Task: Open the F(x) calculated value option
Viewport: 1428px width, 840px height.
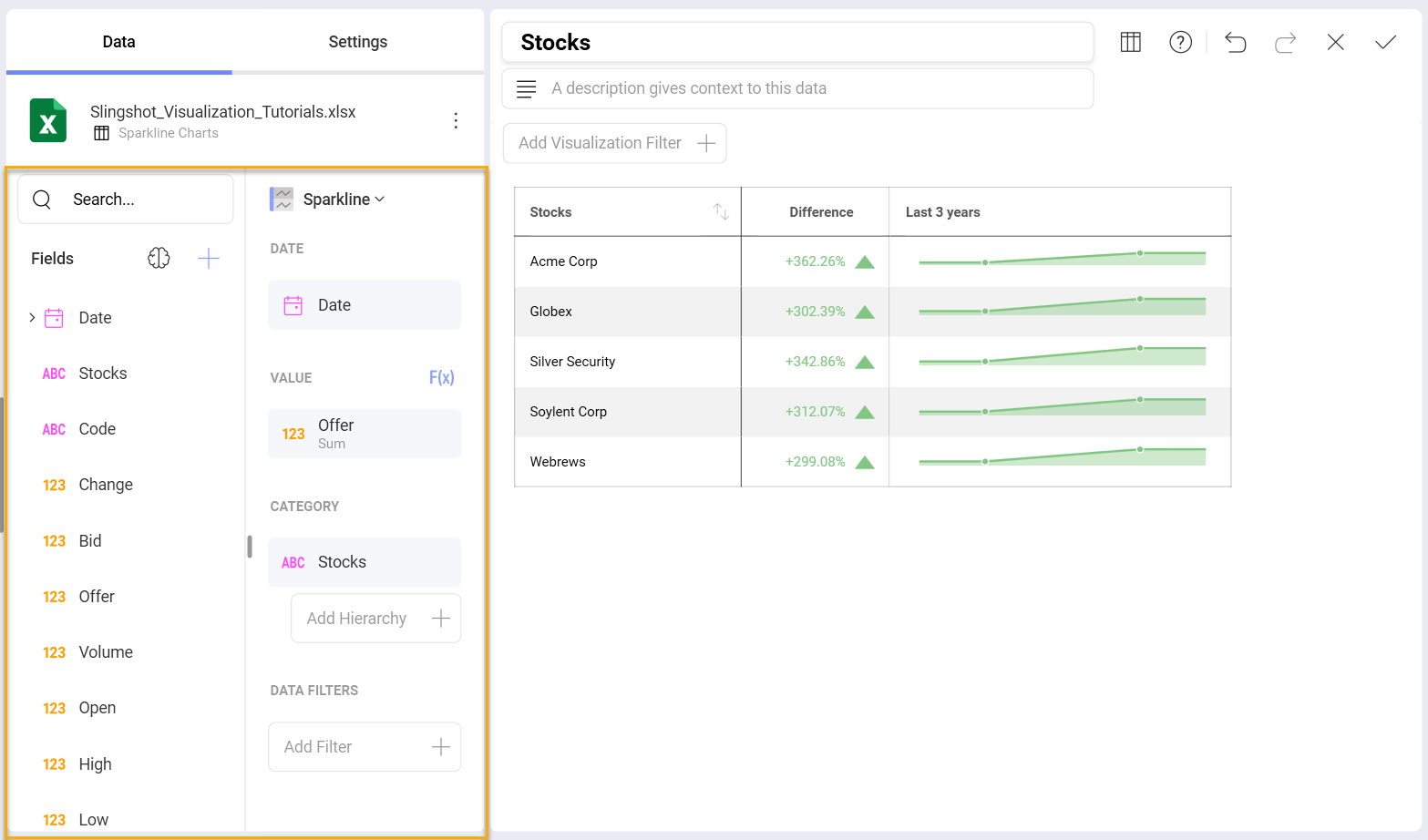Action: coord(441,377)
